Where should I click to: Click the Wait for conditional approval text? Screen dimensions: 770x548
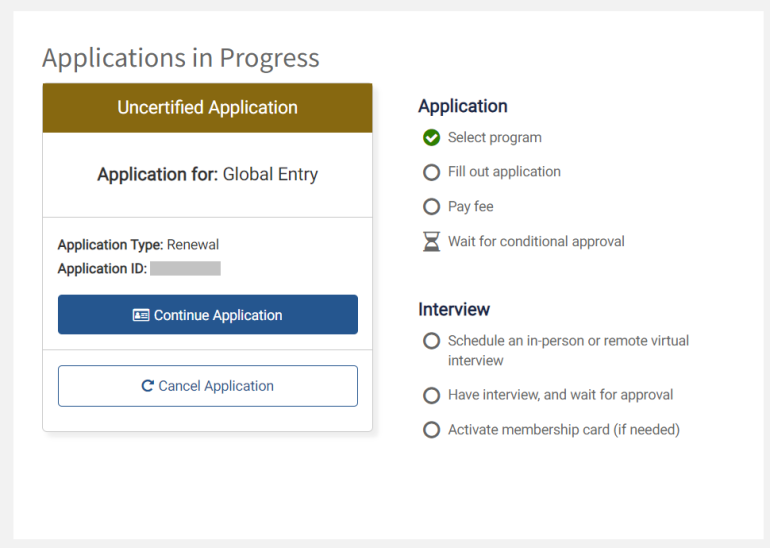click(536, 242)
